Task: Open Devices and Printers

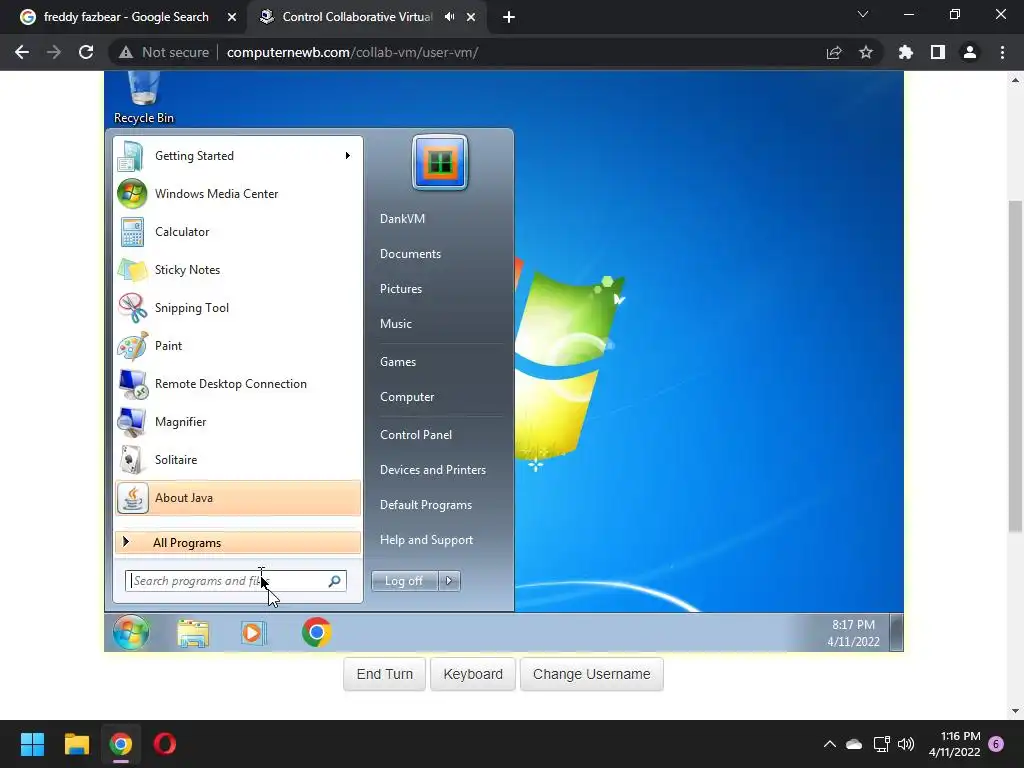Action: pyautogui.click(x=433, y=470)
